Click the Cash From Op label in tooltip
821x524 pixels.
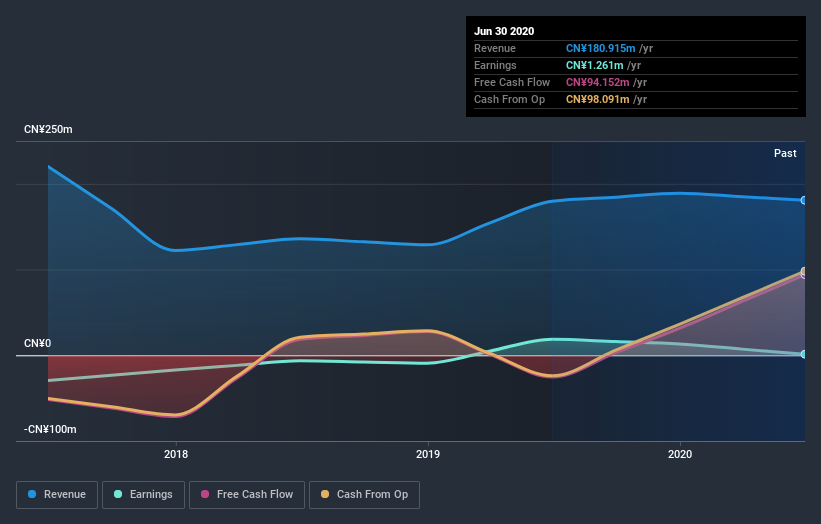click(509, 99)
